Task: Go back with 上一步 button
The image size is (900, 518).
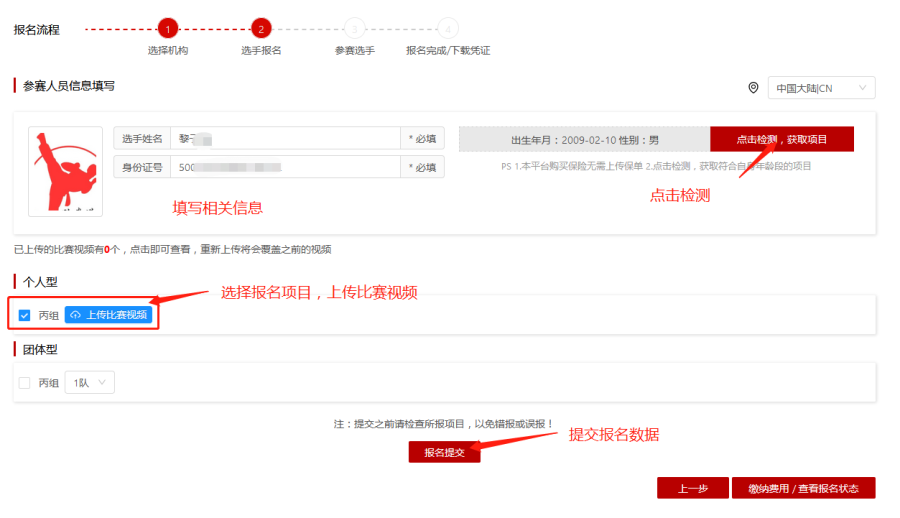Action: [x=693, y=488]
